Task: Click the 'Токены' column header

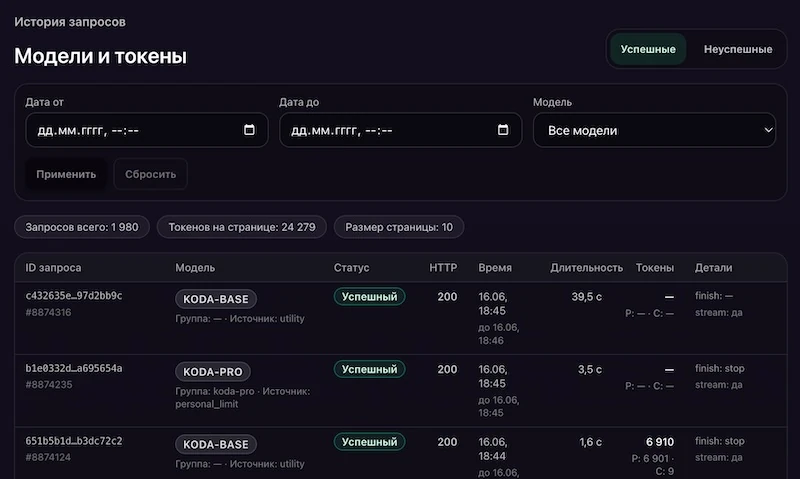Action: pyautogui.click(x=655, y=267)
